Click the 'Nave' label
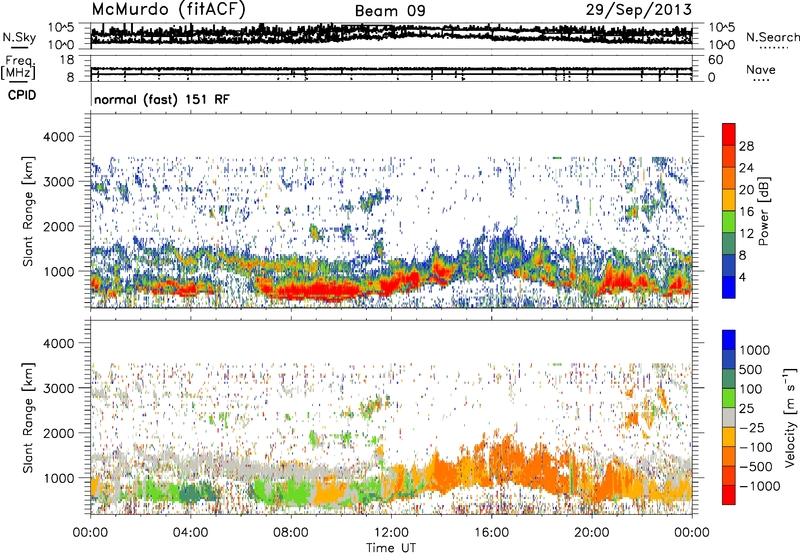 tap(761, 69)
